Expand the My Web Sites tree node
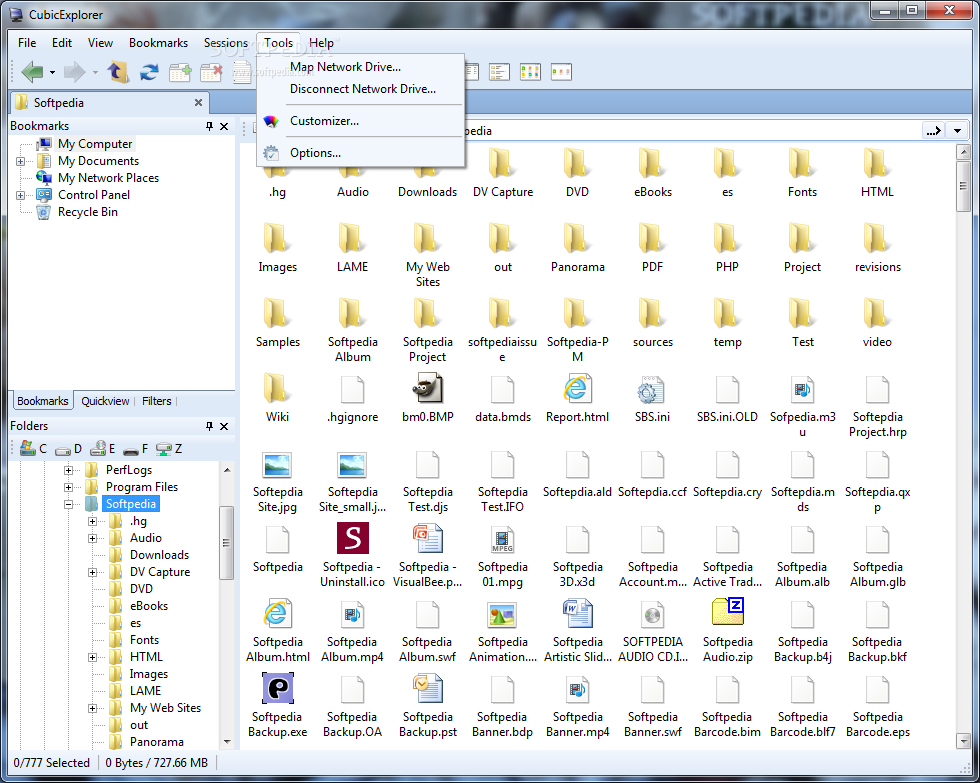The image size is (980, 783). click(x=92, y=709)
